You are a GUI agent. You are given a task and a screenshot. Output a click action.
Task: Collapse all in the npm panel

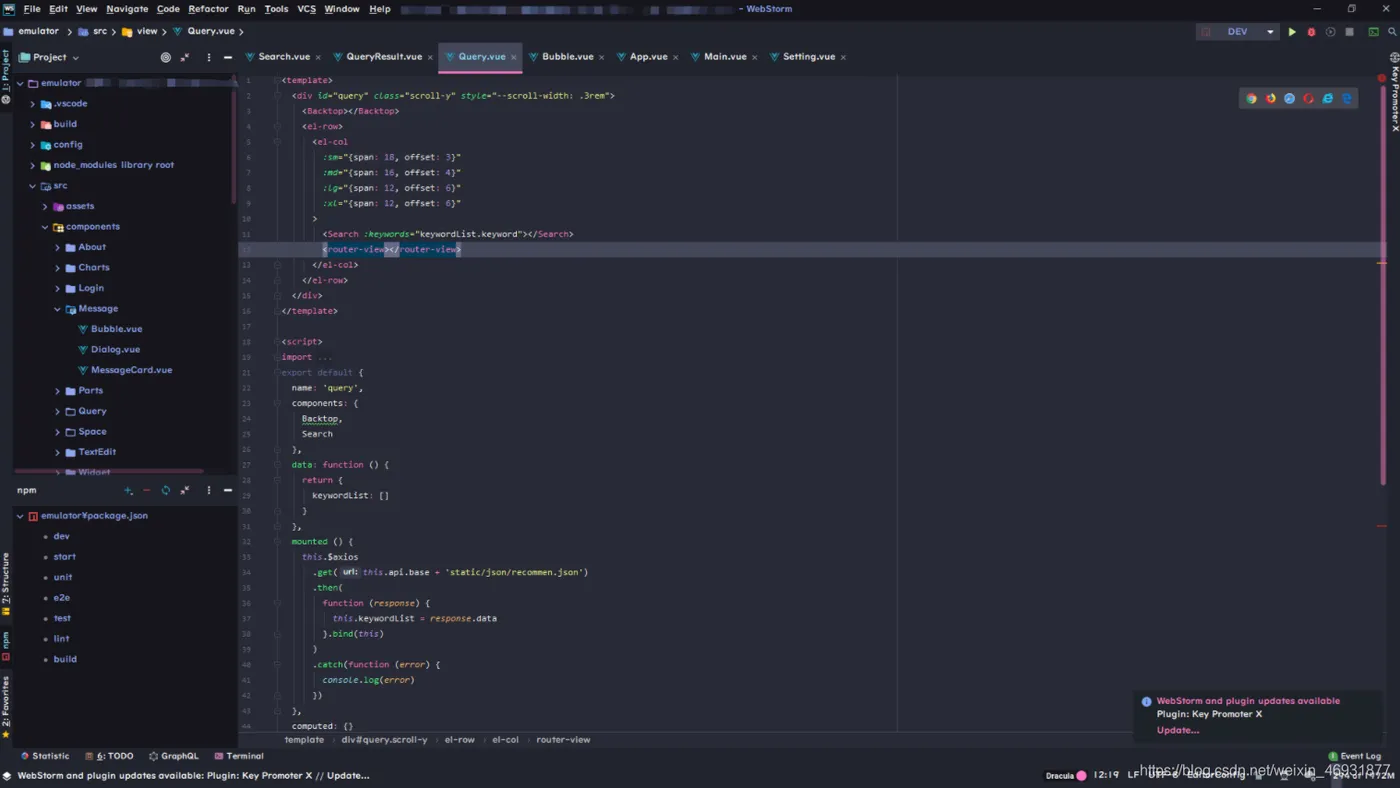point(185,490)
